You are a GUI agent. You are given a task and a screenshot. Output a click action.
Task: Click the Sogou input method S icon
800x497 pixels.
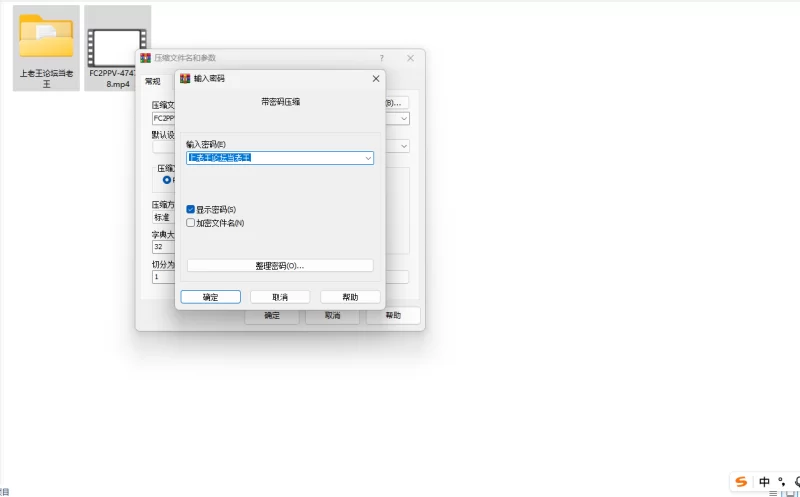[741, 481]
